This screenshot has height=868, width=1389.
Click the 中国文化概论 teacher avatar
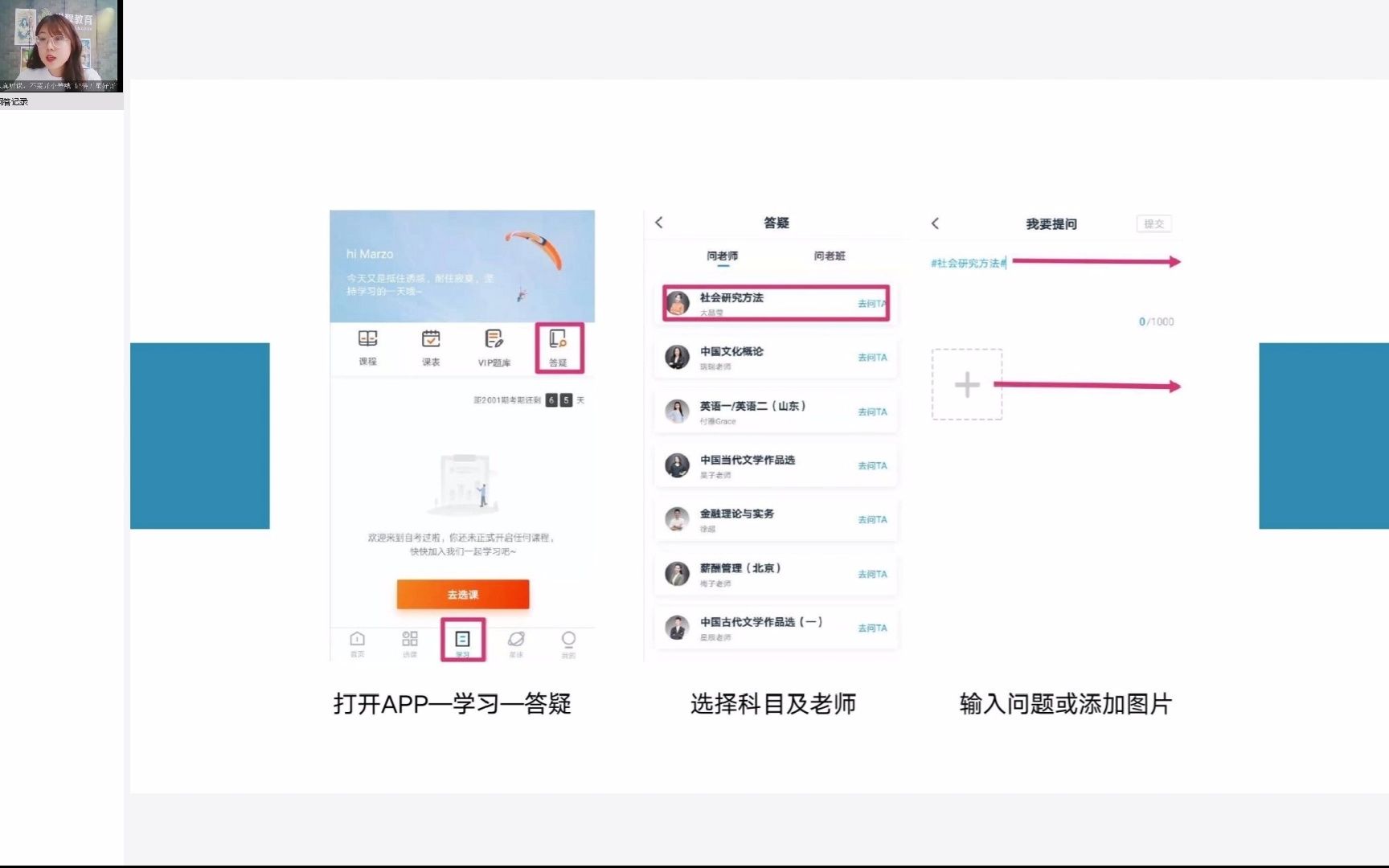point(677,357)
